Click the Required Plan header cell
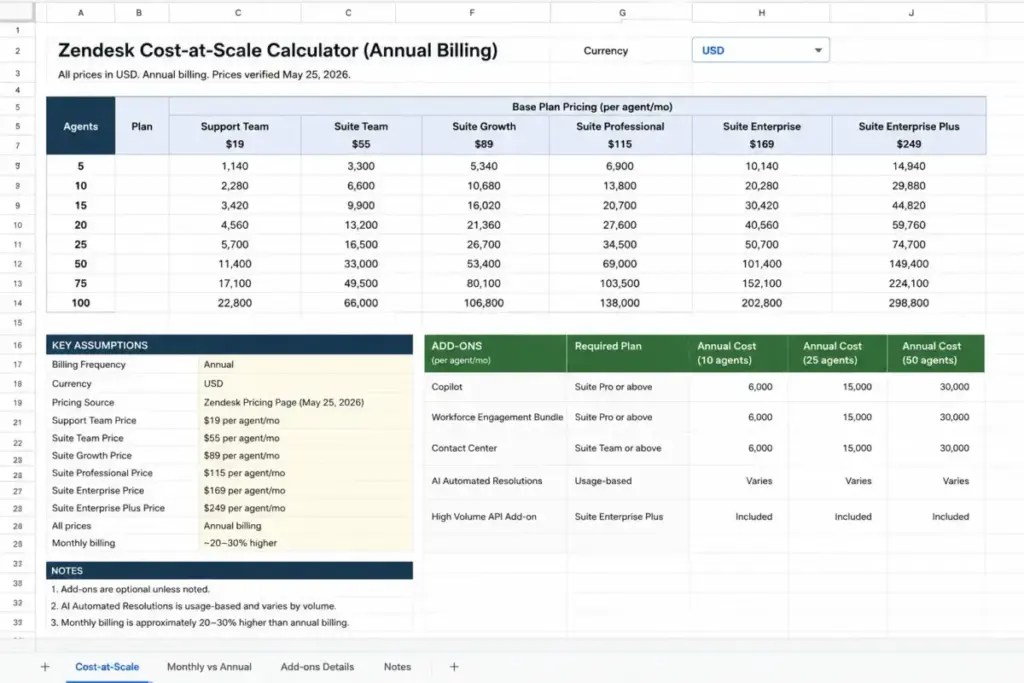The width and height of the screenshot is (1024, 683). 627,353
